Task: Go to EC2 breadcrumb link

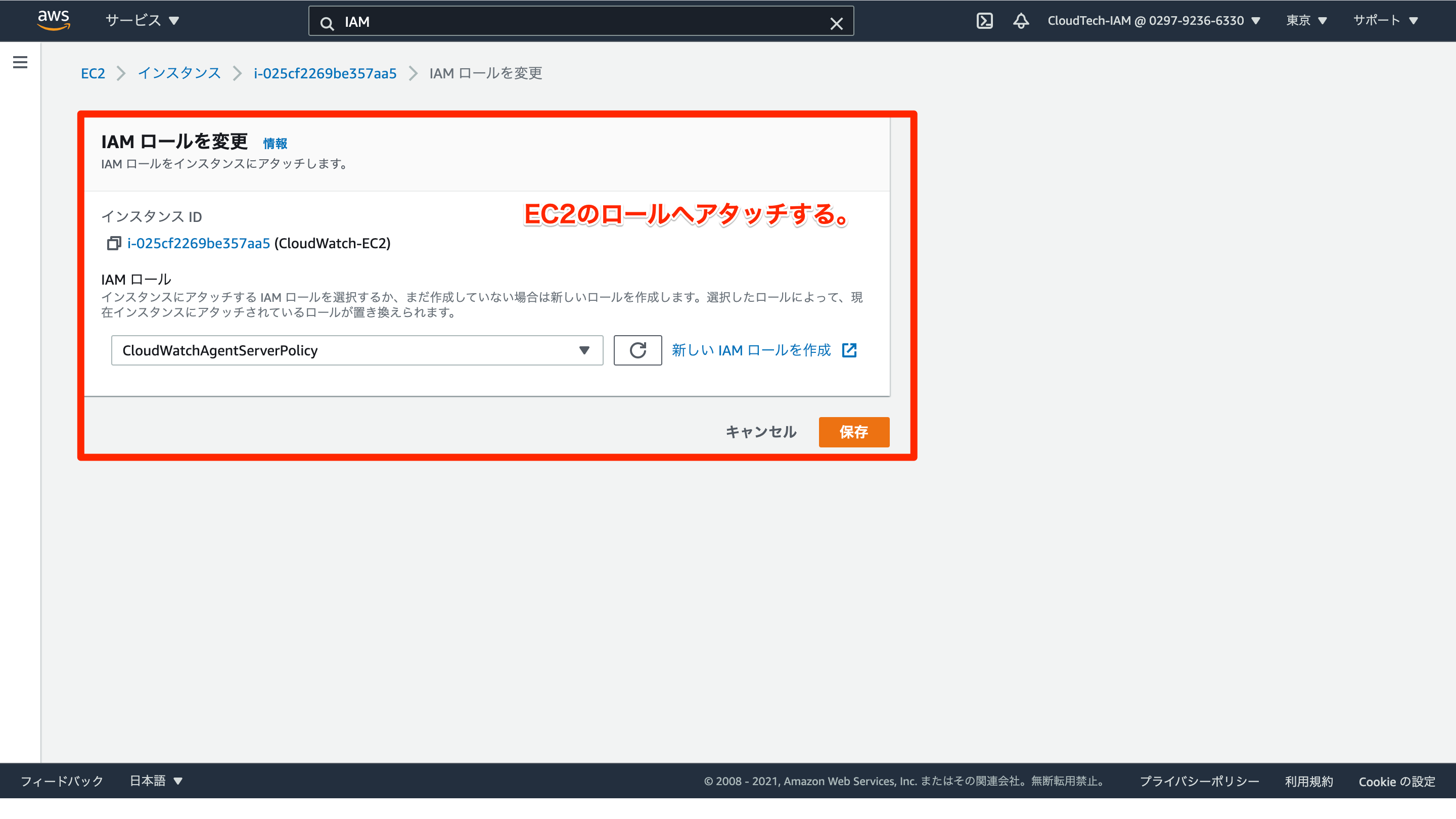Action: click(93, 73)
